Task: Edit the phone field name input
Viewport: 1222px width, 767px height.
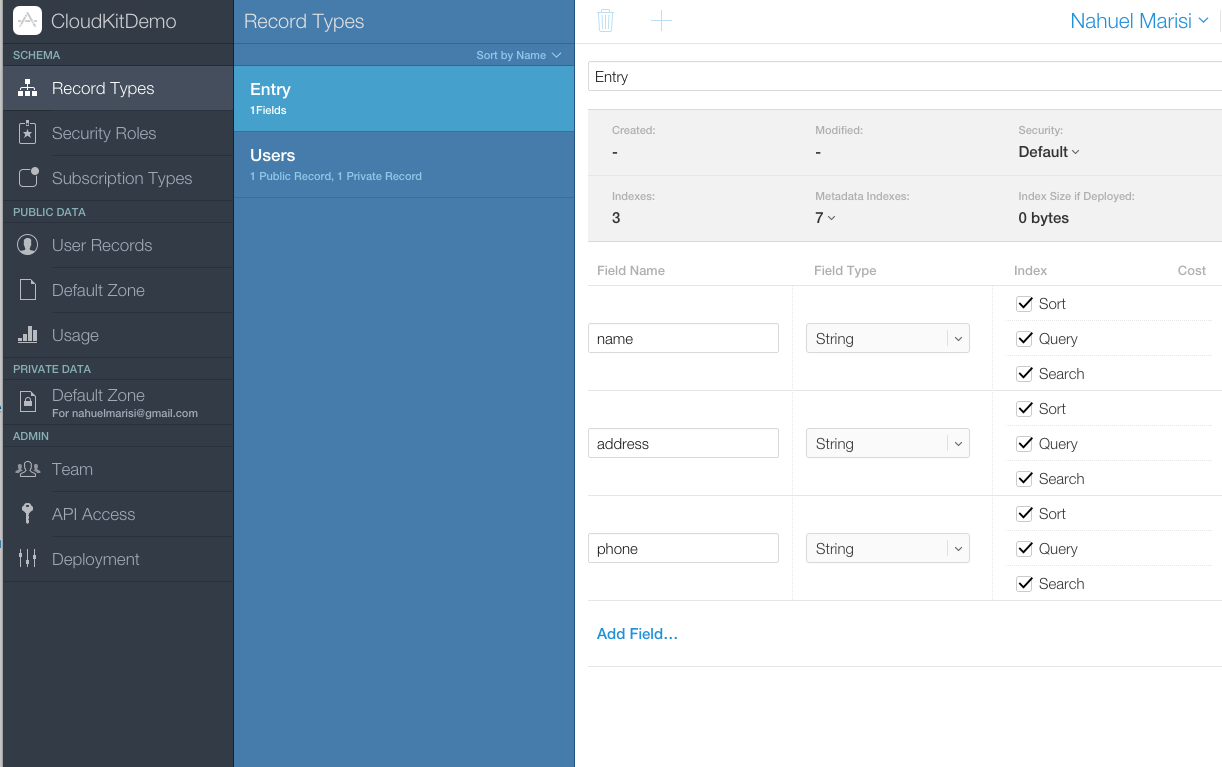Action: coord(683,549)
